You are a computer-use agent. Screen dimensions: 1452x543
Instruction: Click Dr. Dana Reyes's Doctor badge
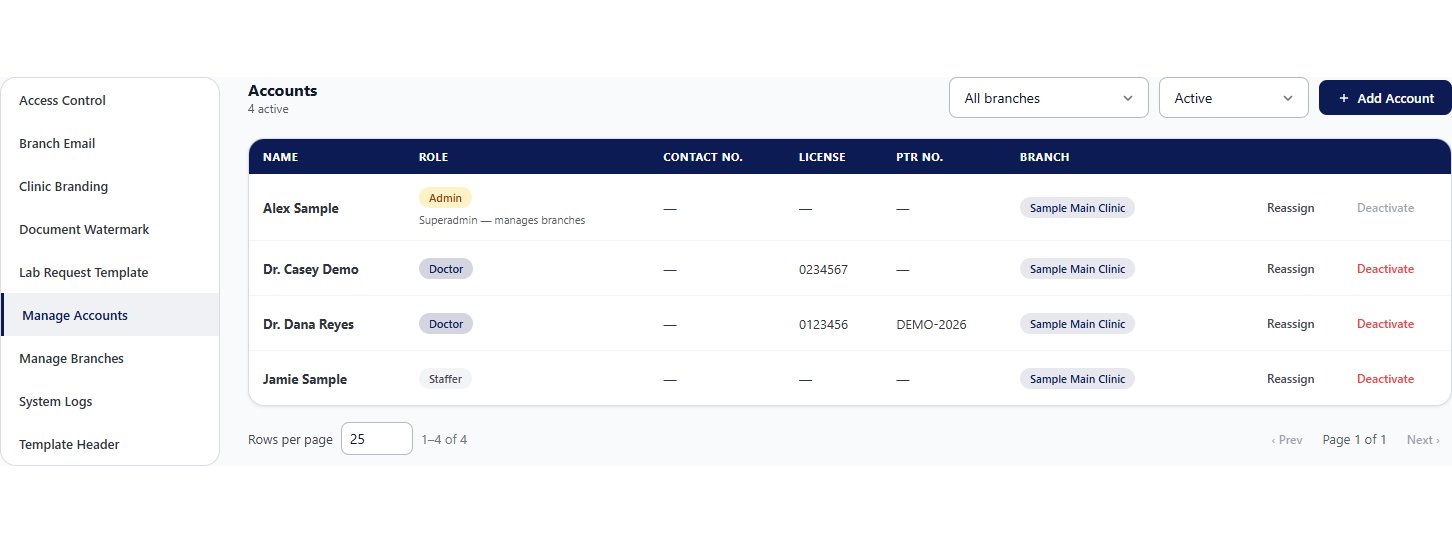(x=446, y=323)
